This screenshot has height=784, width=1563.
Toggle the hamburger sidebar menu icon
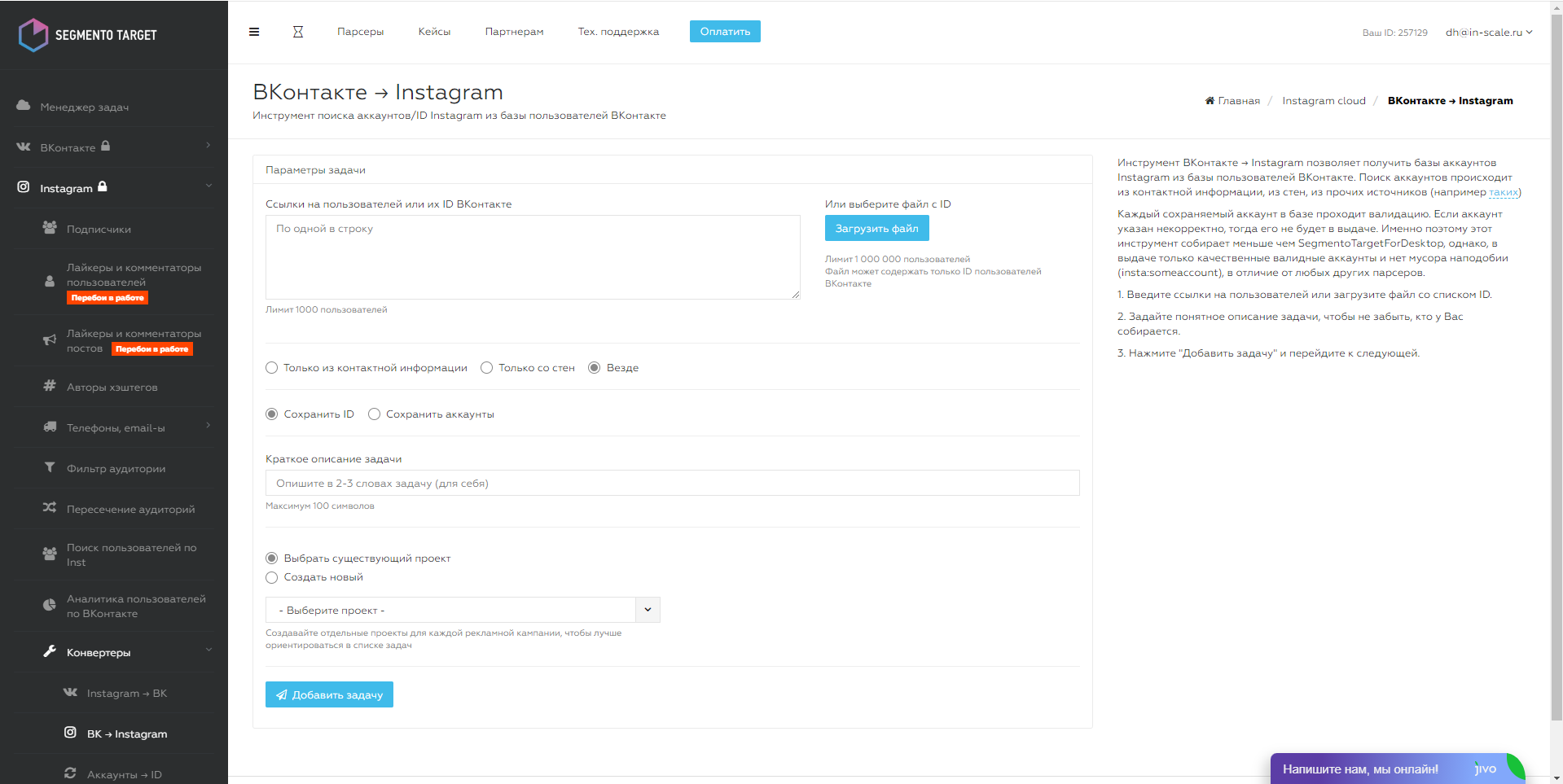[x=254, y=32]
